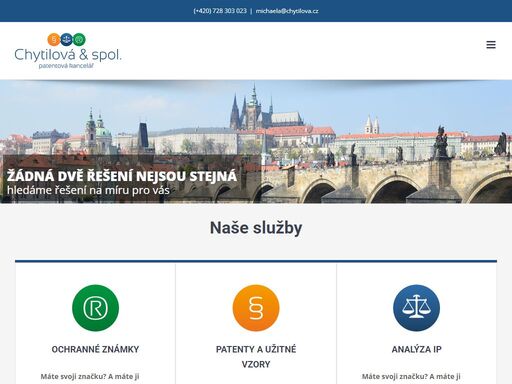
Task: Open the hamburger navigation menu
Action: point(491,44)
